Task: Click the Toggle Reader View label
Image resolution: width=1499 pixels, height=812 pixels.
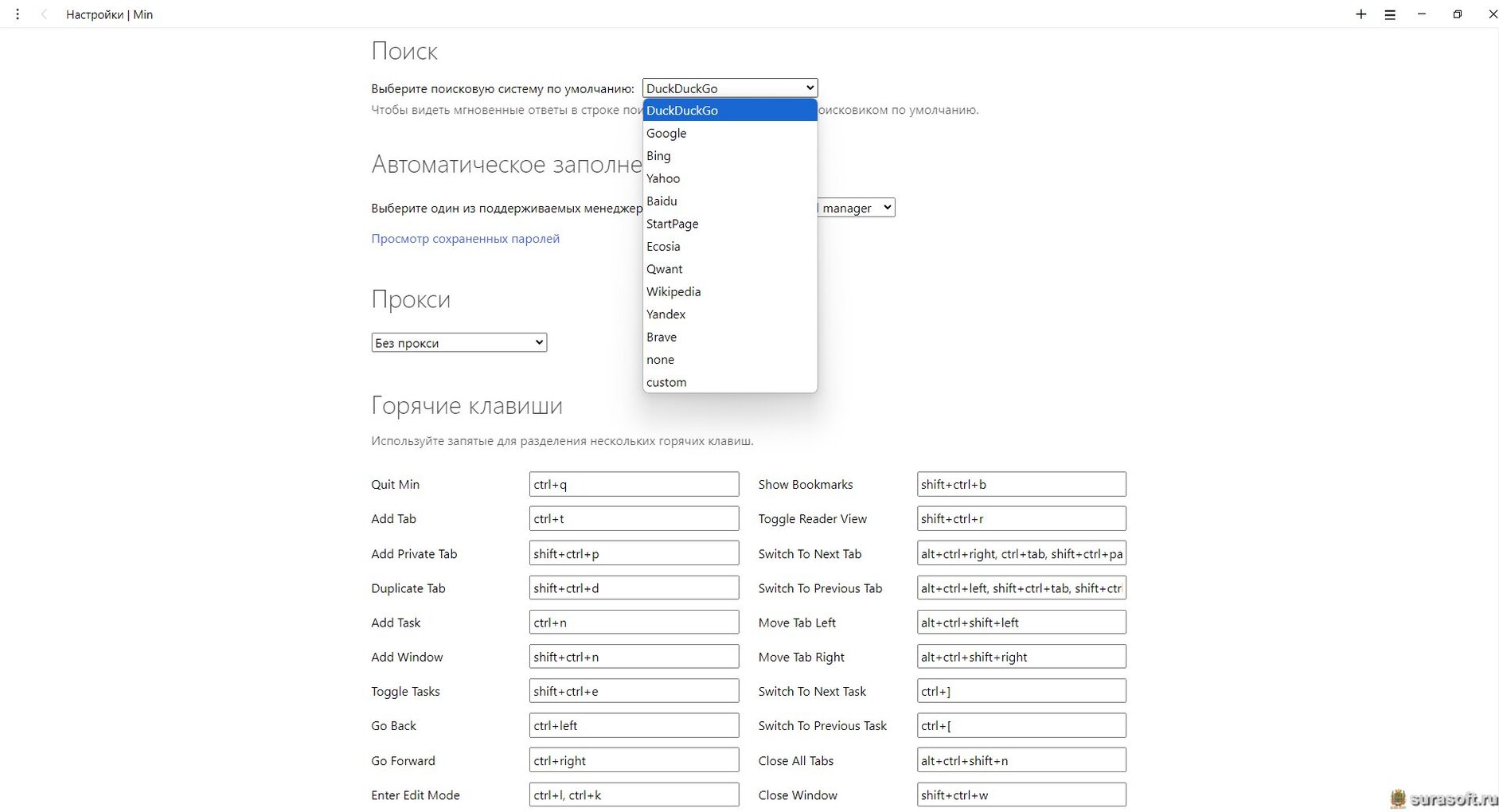Action: 812,519
